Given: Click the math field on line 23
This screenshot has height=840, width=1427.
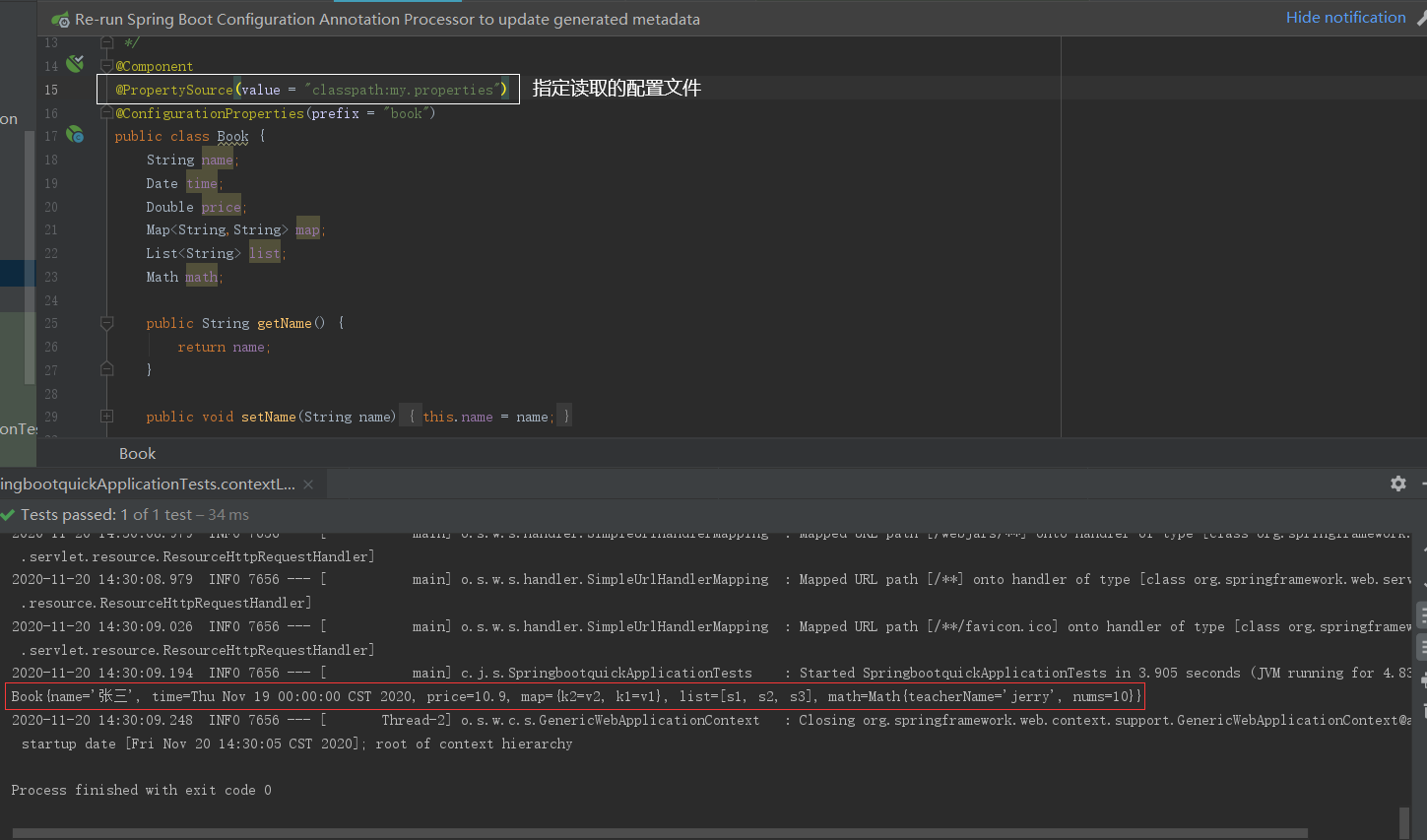Looking at the screenshot, I should click(202, 277).
